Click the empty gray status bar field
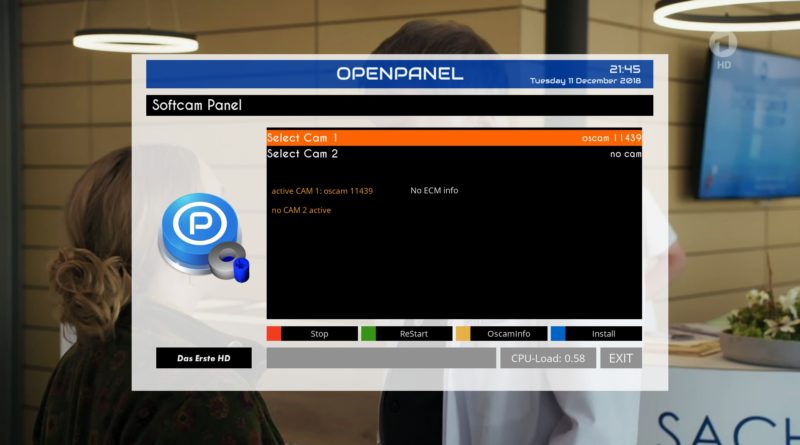This screenshot has height=445, width=800. coord(381,358)
